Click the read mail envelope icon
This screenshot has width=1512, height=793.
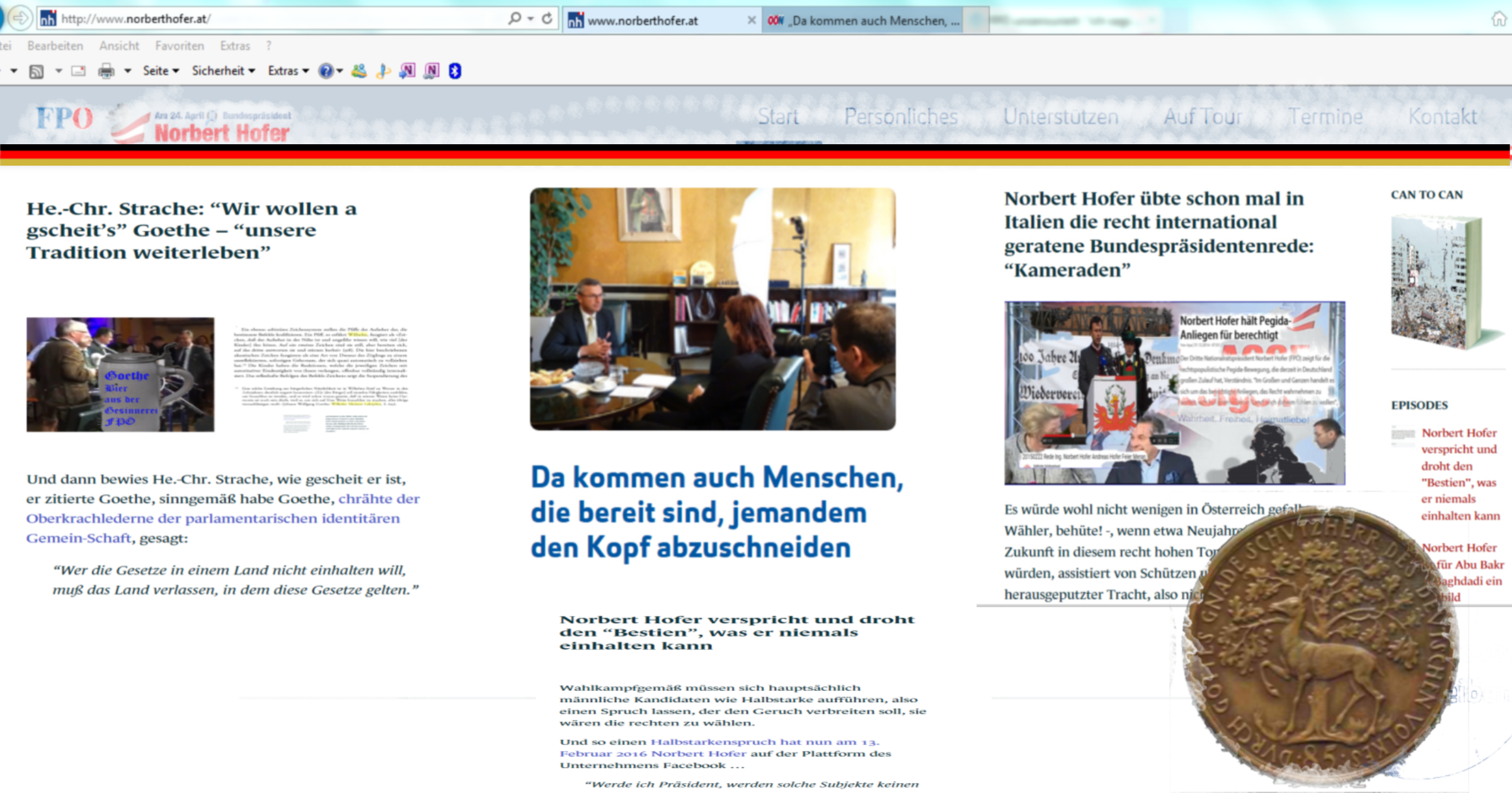[78, 71]
